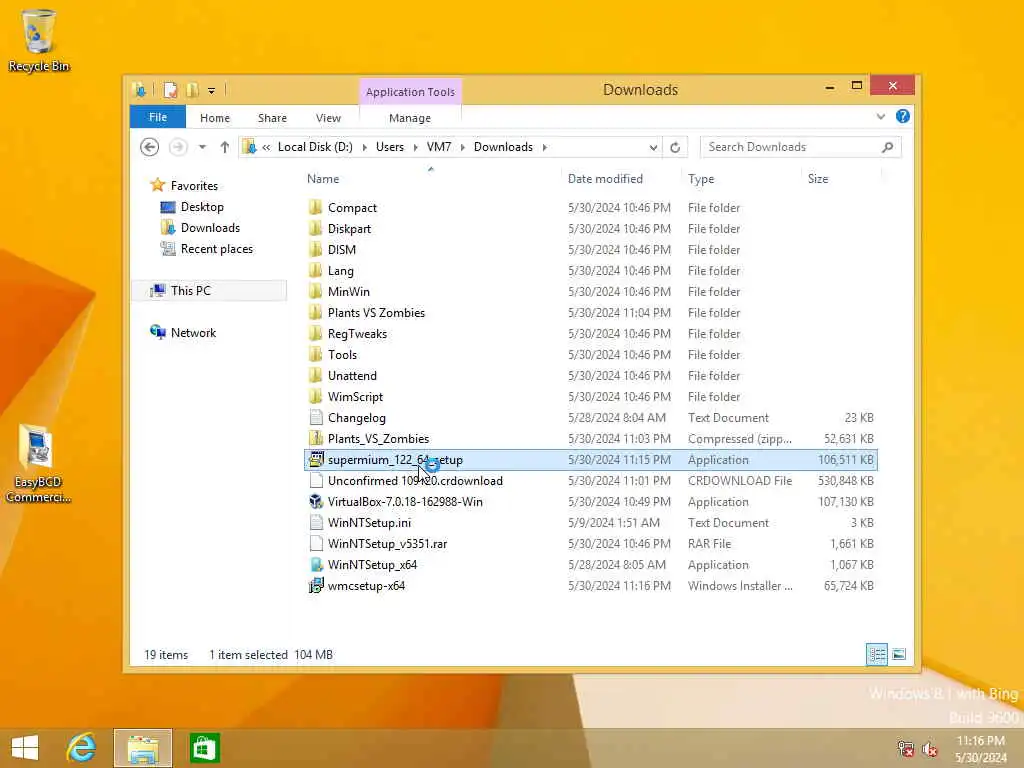
Task: Open Desktop in the navigation pane
Action: pyautogui.click(x=202, y=207)
